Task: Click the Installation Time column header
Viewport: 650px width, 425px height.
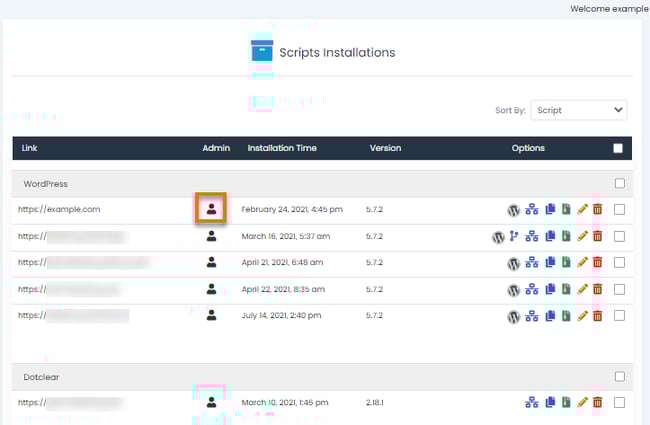Action: coord(282,148)
